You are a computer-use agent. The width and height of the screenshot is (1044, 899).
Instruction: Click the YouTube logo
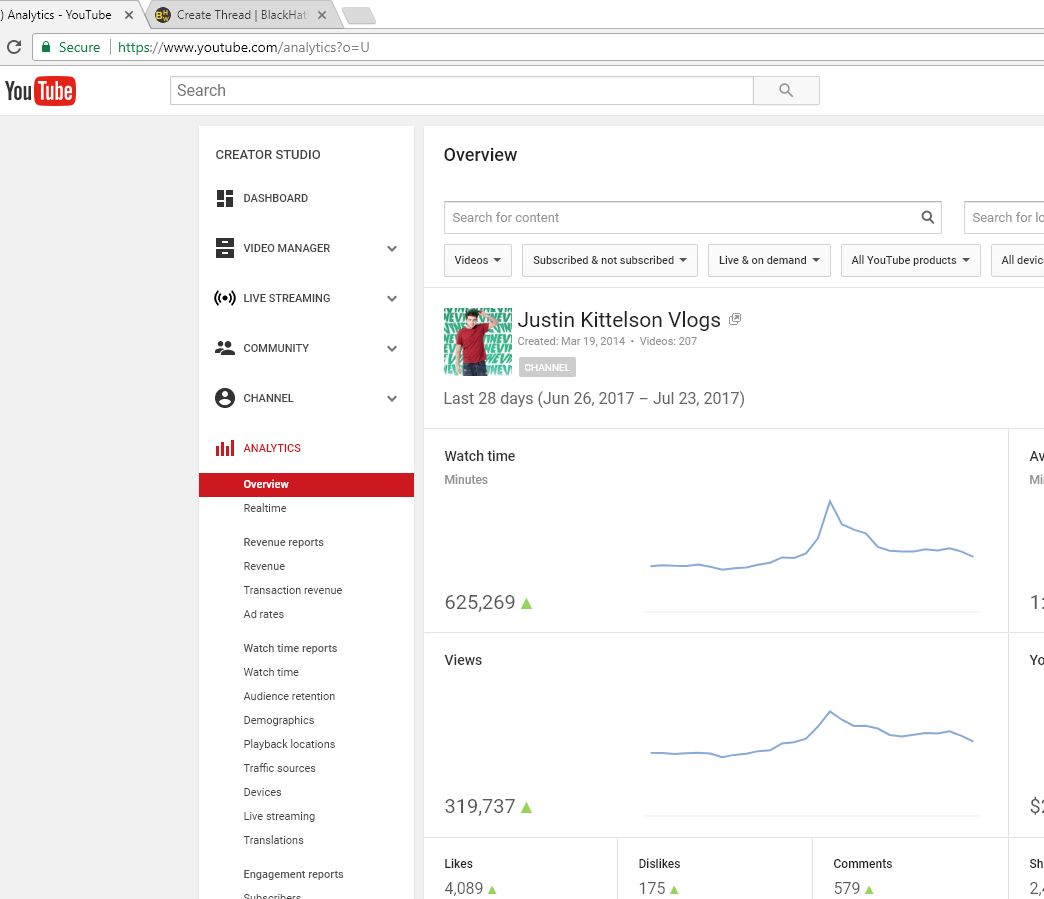click(x=40, y=91)
